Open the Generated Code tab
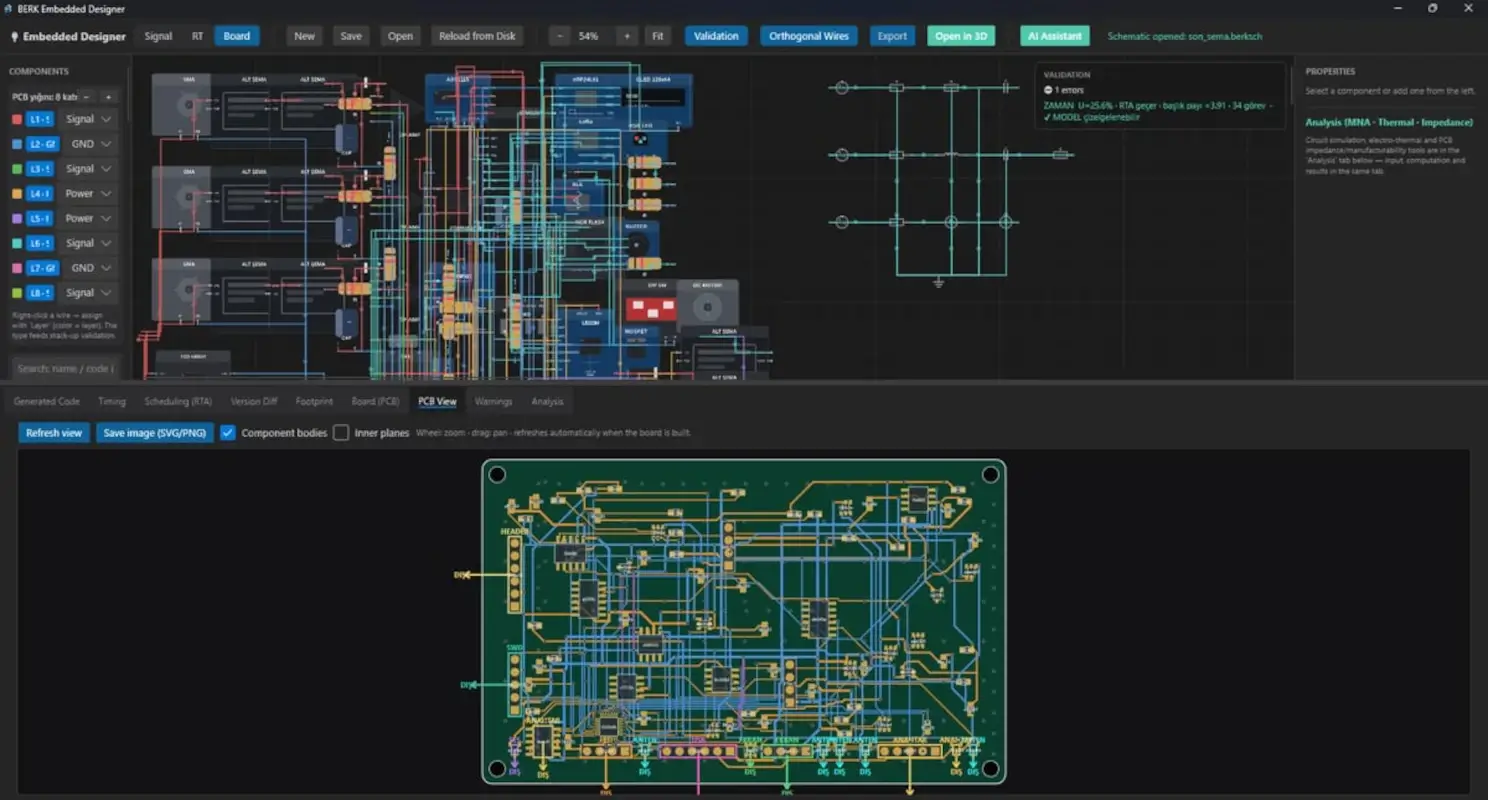 (x=47, y=401)
